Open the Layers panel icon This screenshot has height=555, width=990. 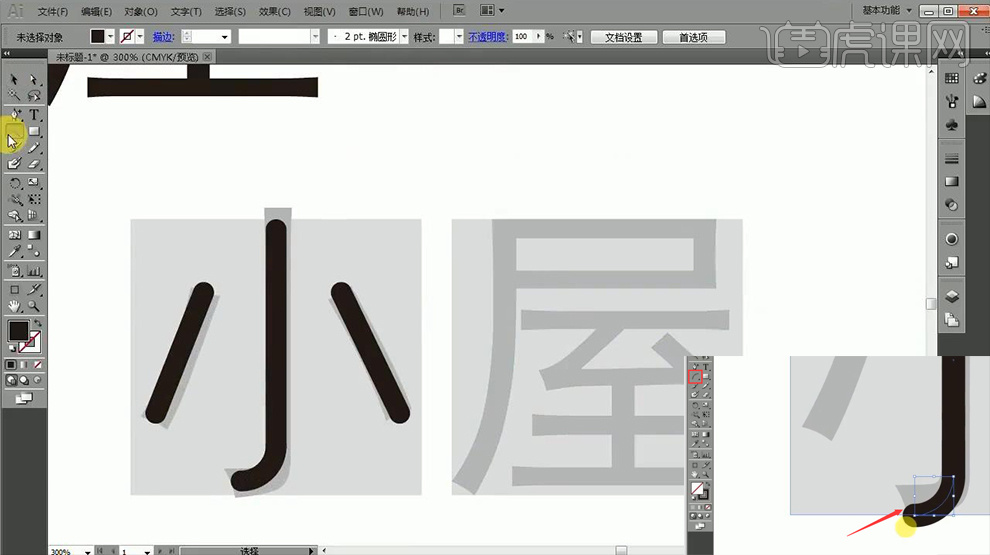pyautogui.click(x=952, y=297)
